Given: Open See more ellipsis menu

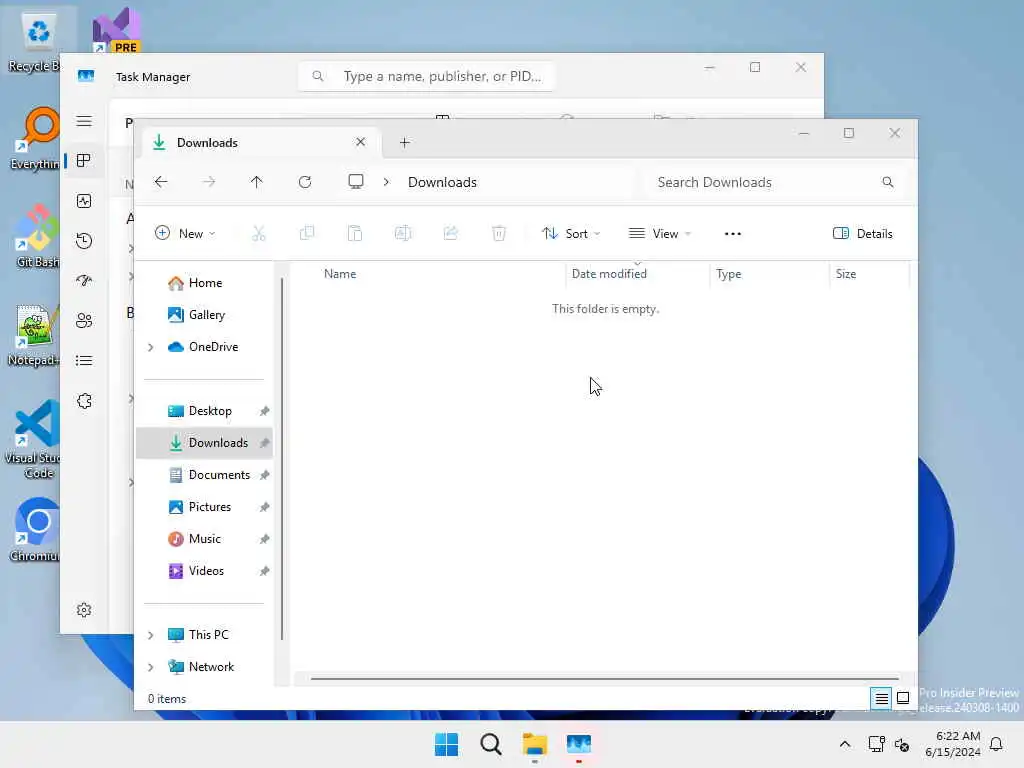Looking at the screenshot, I should [733, 233].
